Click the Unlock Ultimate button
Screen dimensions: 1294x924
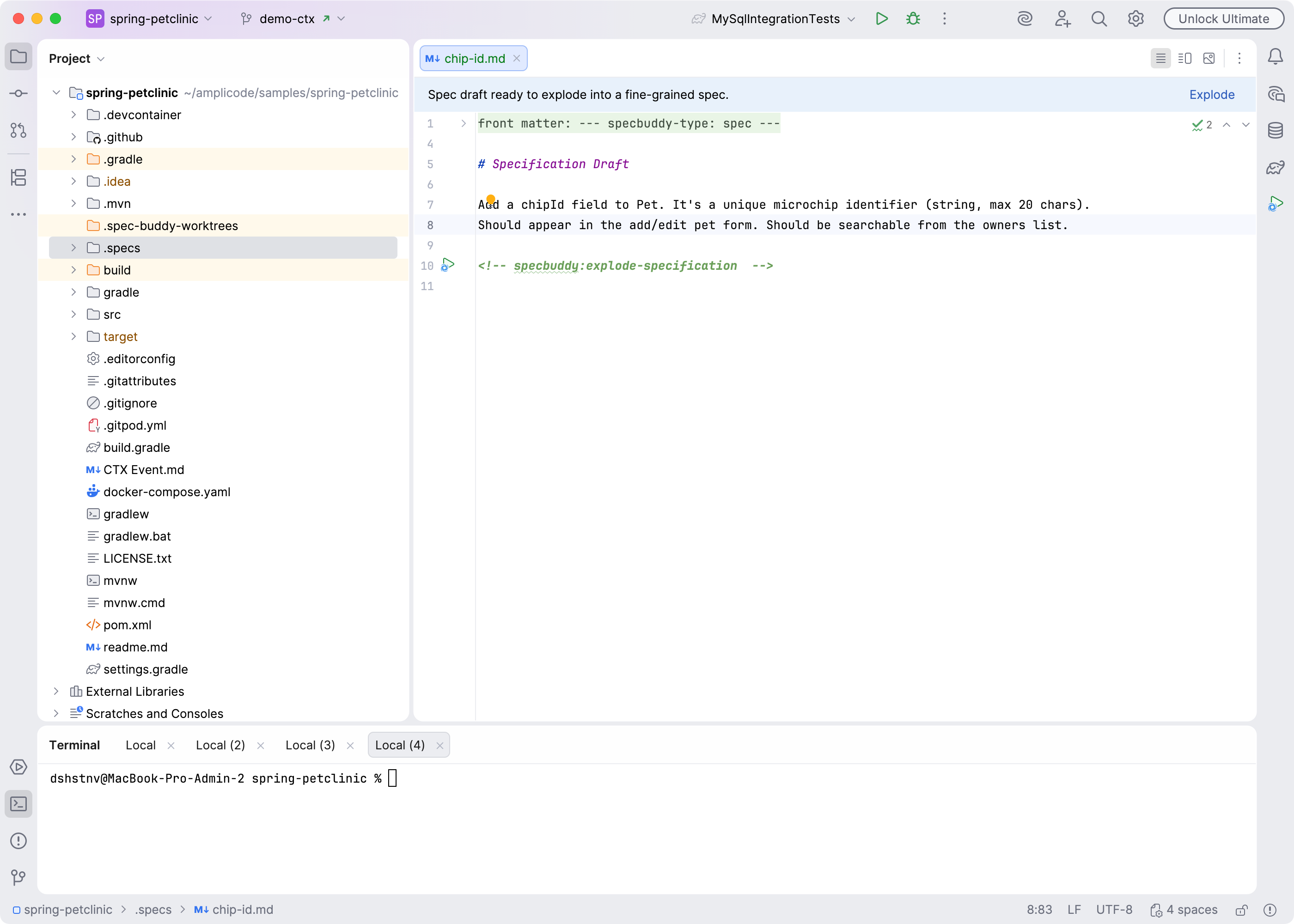pos(1223,19)
